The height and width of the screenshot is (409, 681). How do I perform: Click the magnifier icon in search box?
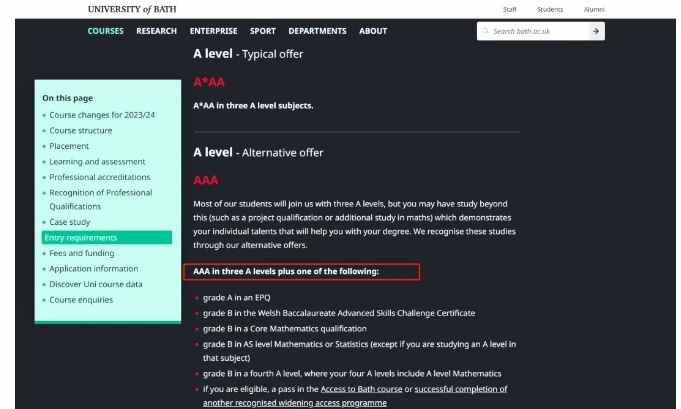point(485,31)
